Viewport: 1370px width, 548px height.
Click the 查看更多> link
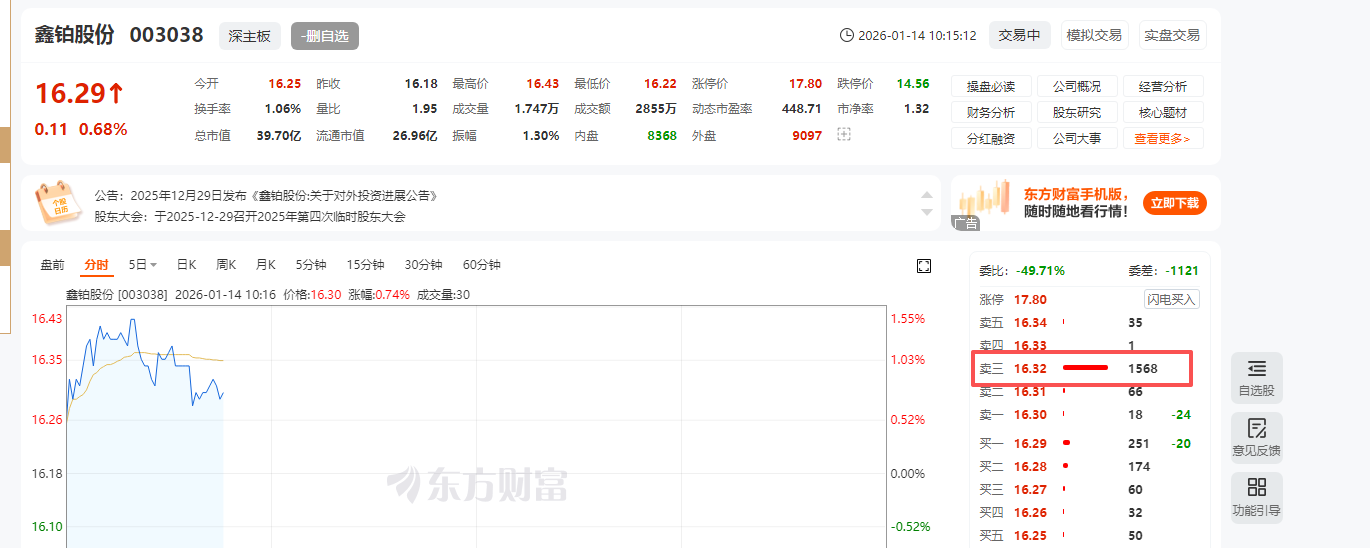pyautogui.click(x=1163, y=138)
